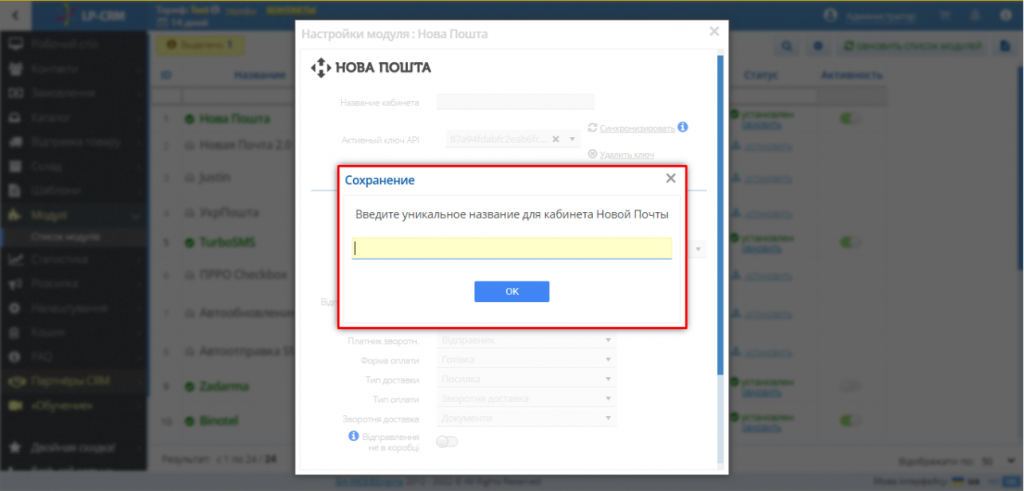Toggle activity switch for TurboSMS row
This screenshot has width=1024, height=491.
[850, 242]
